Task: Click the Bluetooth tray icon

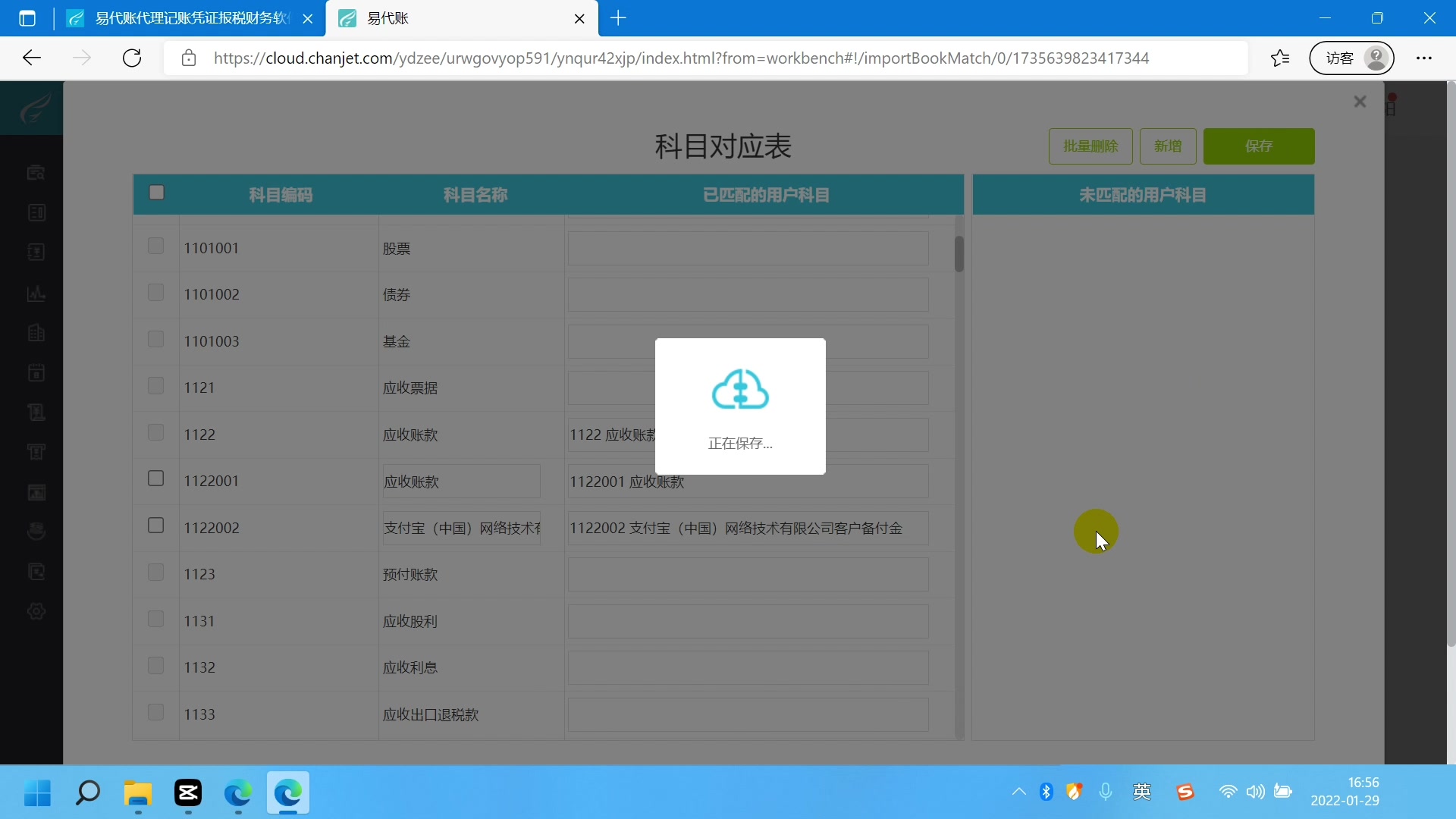Action: pyautogui.click(x=1046, y=792)
